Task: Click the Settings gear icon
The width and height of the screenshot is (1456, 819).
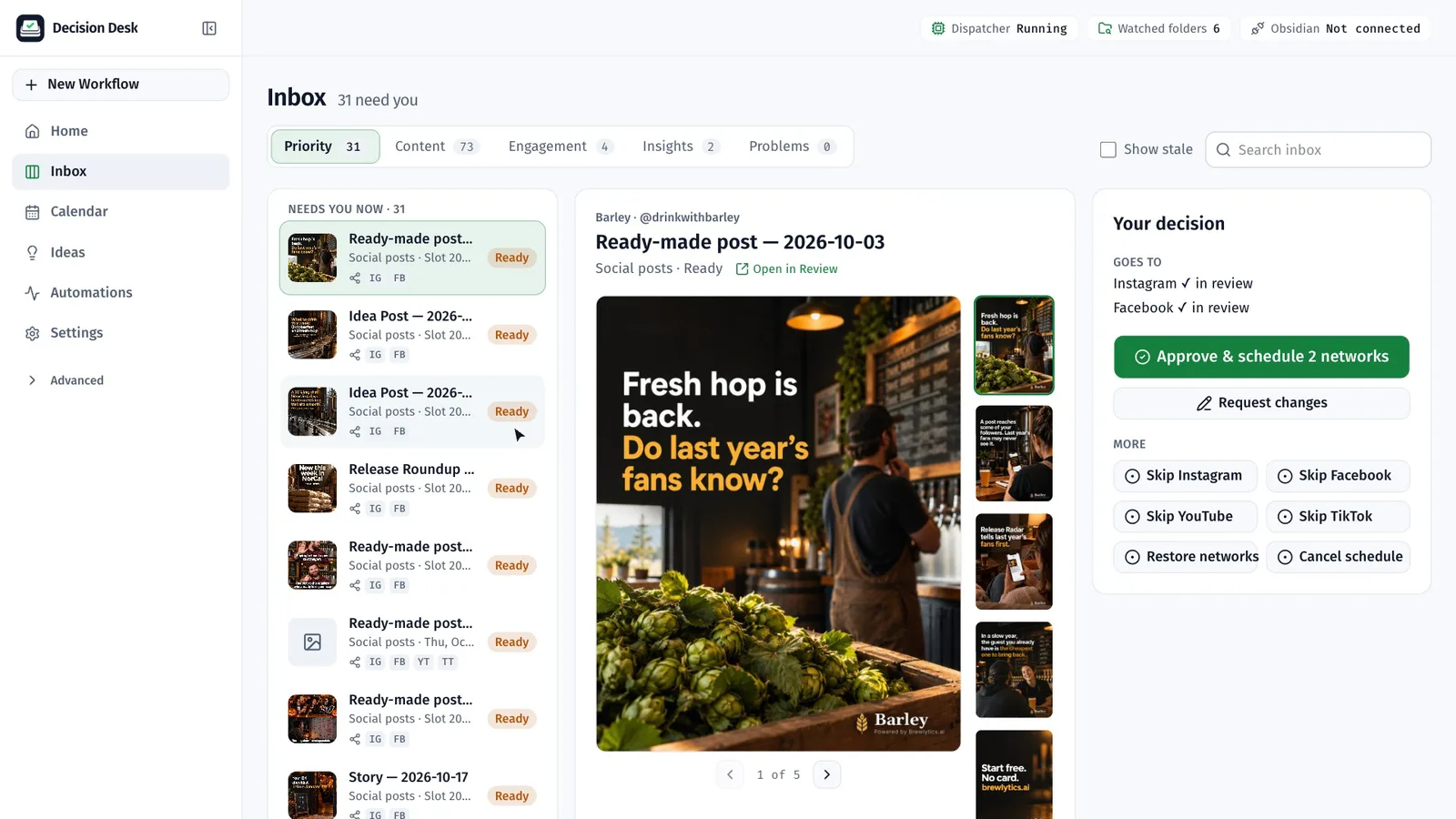Action: (x=33, y=333)
